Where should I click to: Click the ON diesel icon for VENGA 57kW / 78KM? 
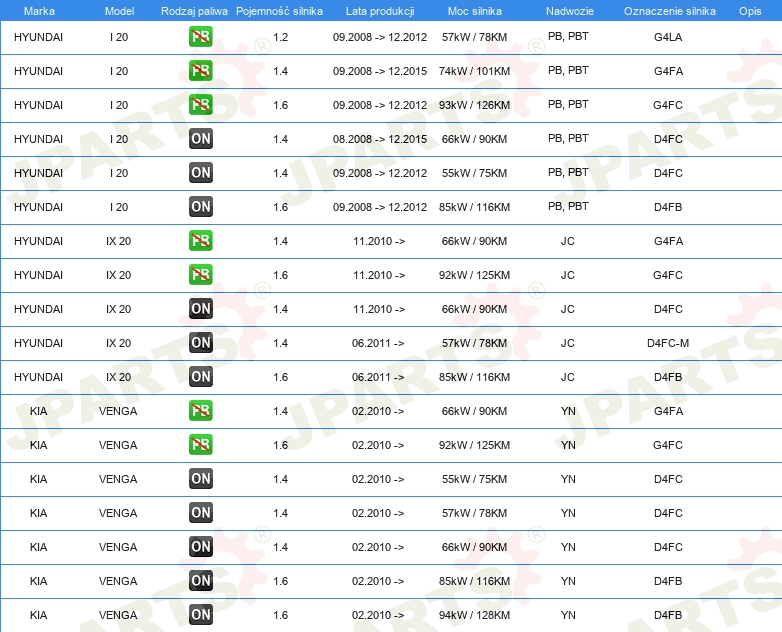200,512
